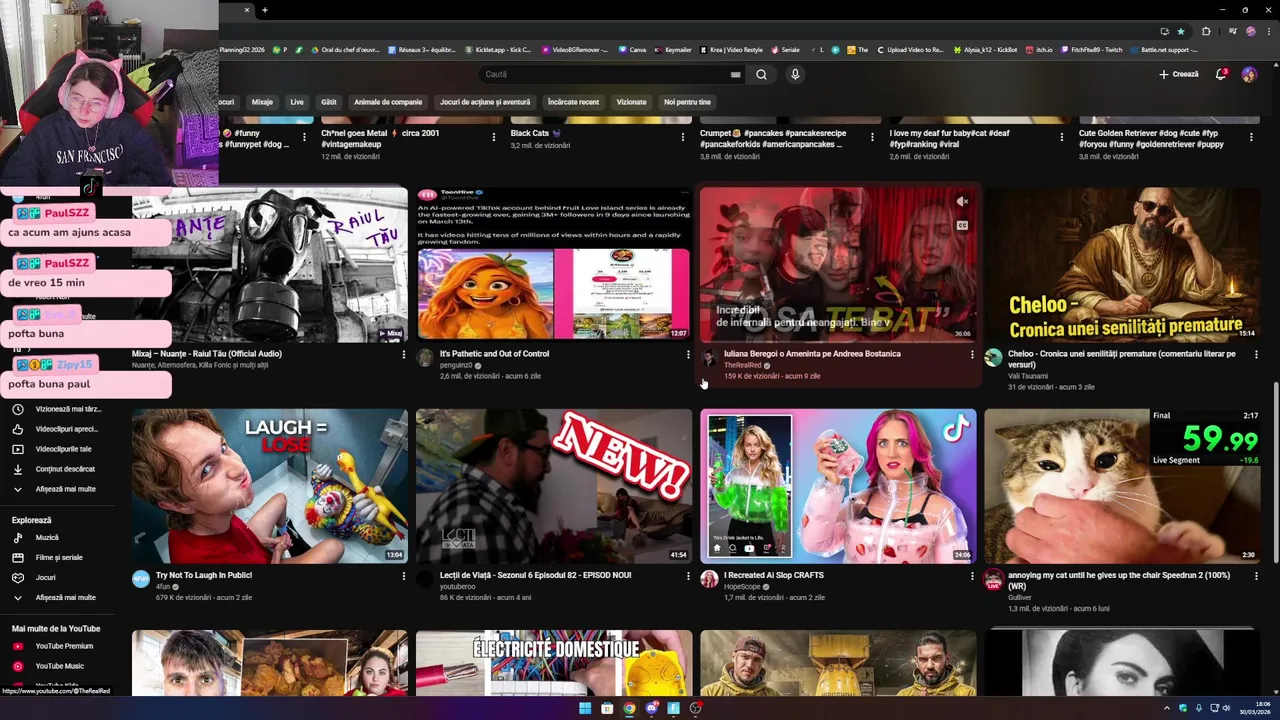The image size is (1280, 720).
Task: Select the Live filter chip
Action: point(297,102)
